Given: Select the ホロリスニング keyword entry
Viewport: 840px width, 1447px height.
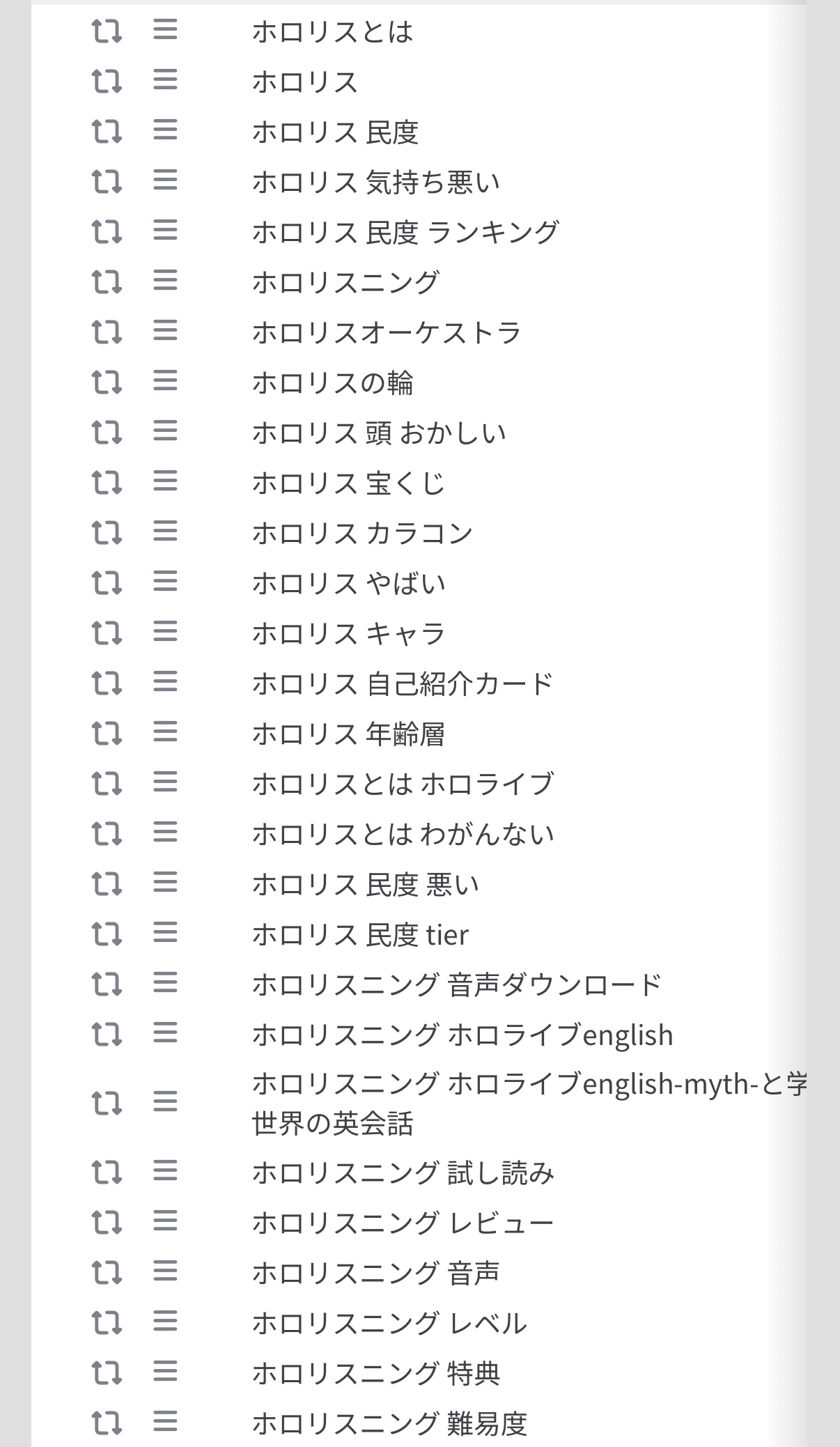Looking at the screenshot, I should click(x=345, y=282).
